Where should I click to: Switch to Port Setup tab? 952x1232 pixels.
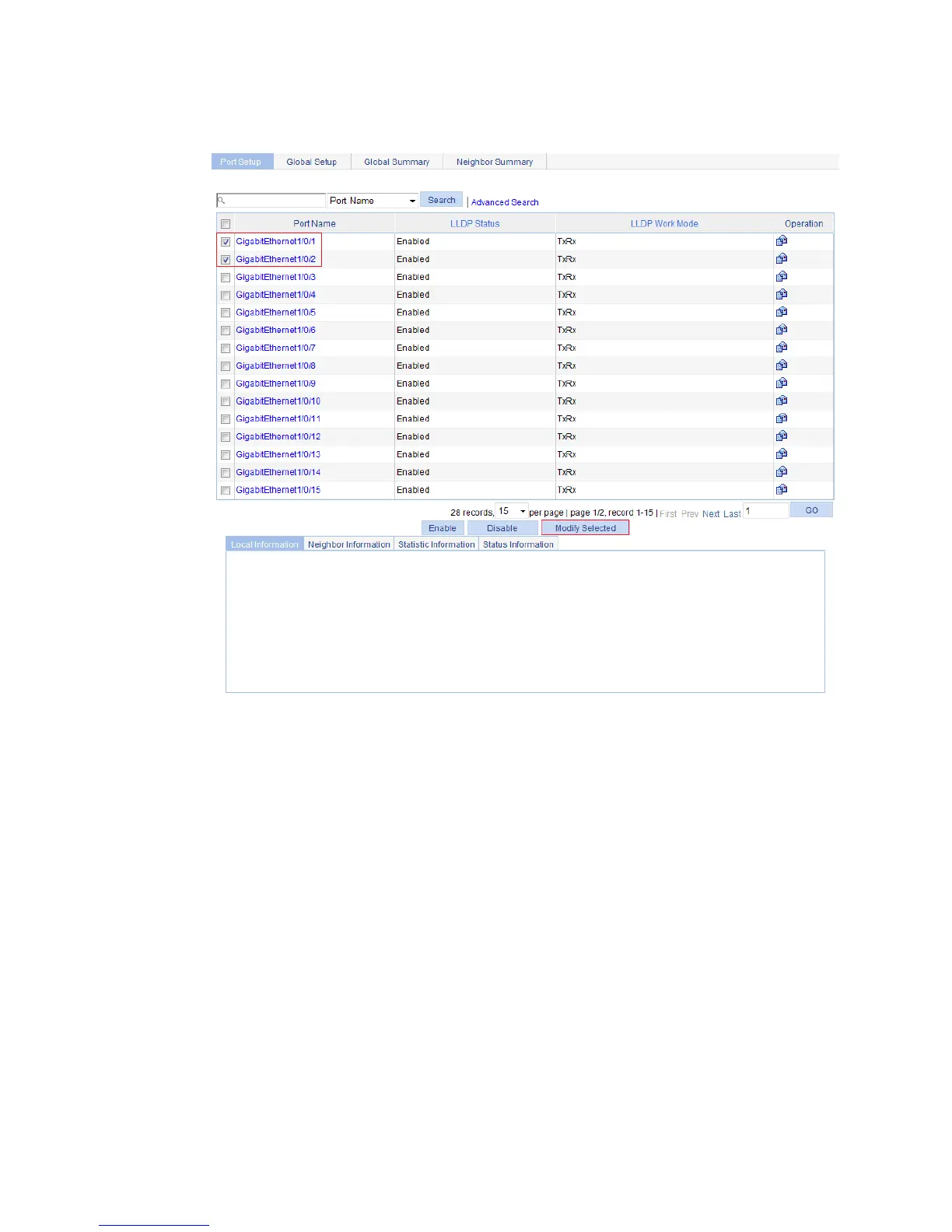click(241, 162)
